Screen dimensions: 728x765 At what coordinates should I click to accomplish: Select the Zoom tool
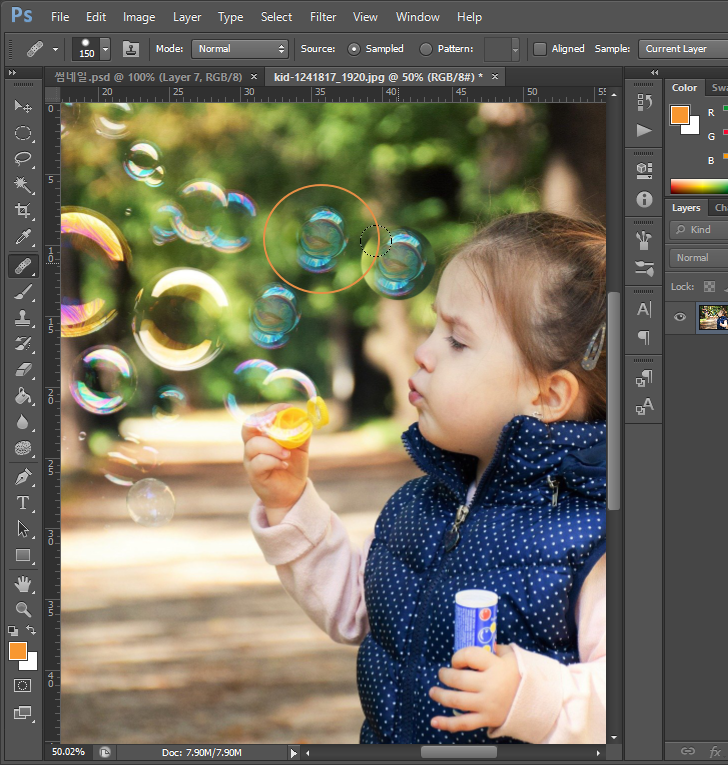22,609
